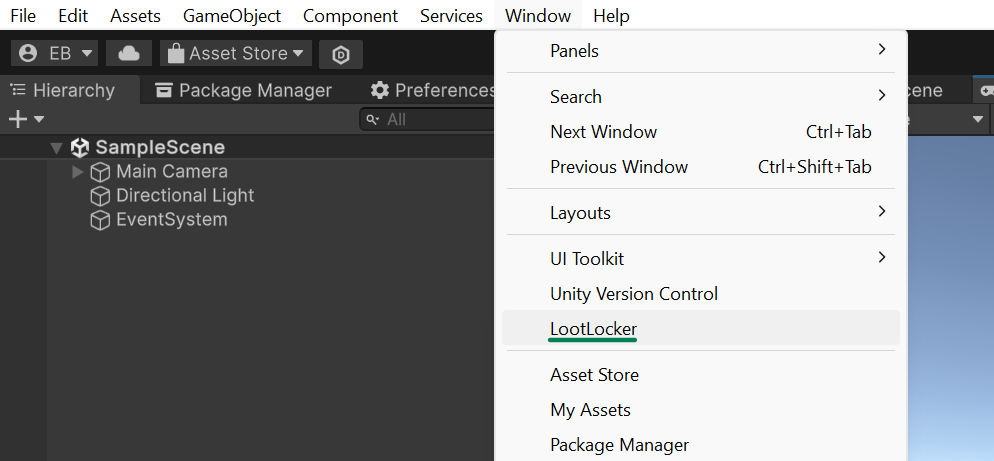
Task: Open the EB account dropdown
Action: (57, 53)
